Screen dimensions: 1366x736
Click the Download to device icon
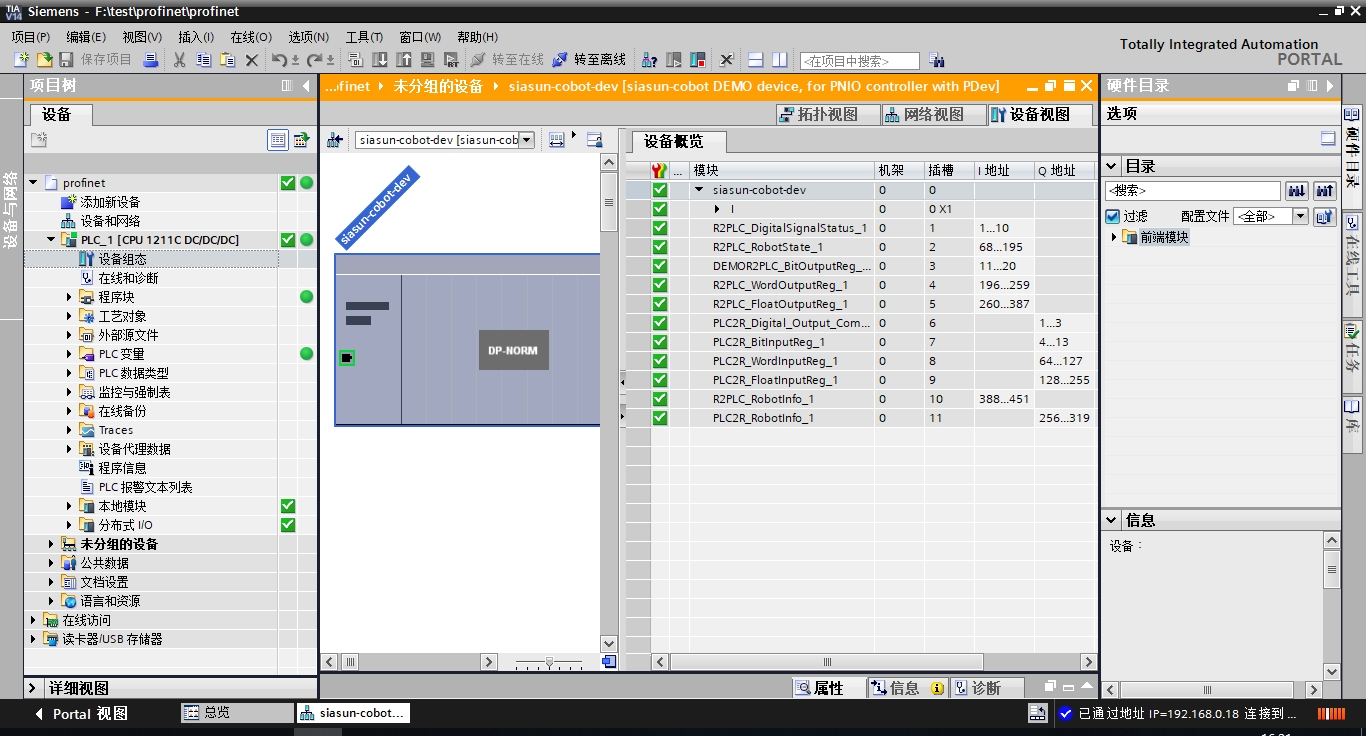click(x=380, y=60)
